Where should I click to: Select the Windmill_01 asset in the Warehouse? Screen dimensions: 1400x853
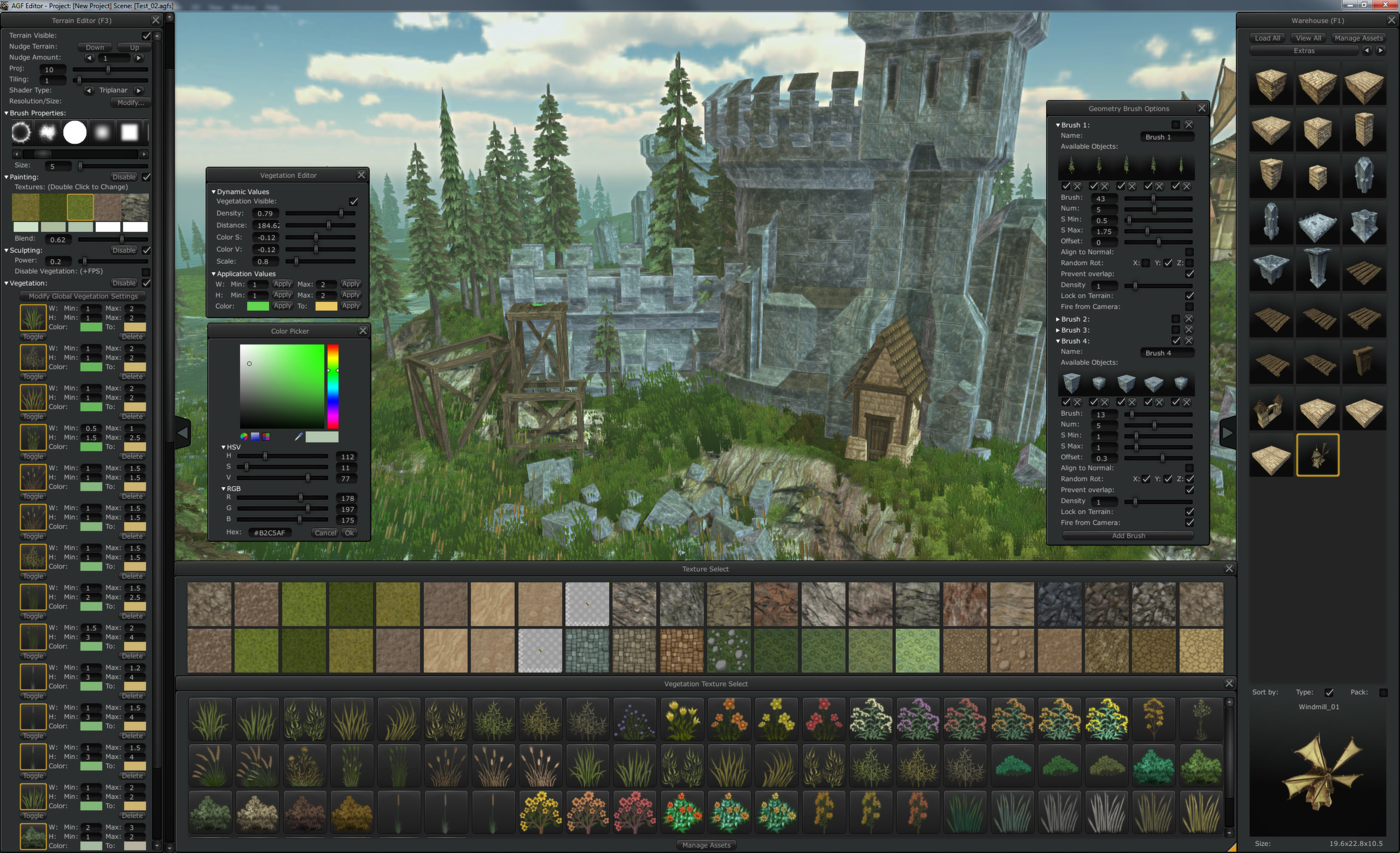point(1318,454)
